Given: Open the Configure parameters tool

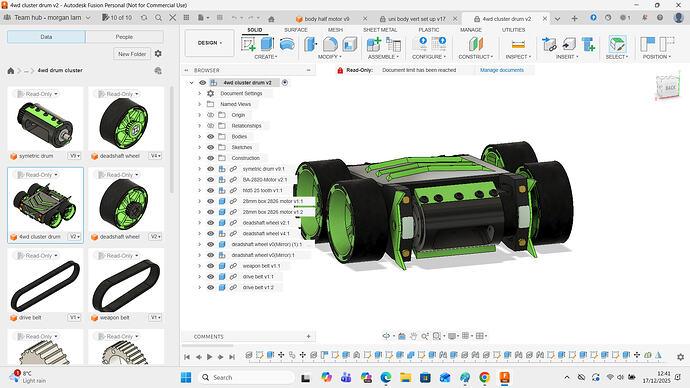Looking at the screenshot, I should pyautogui.click(x=422, y=44).
